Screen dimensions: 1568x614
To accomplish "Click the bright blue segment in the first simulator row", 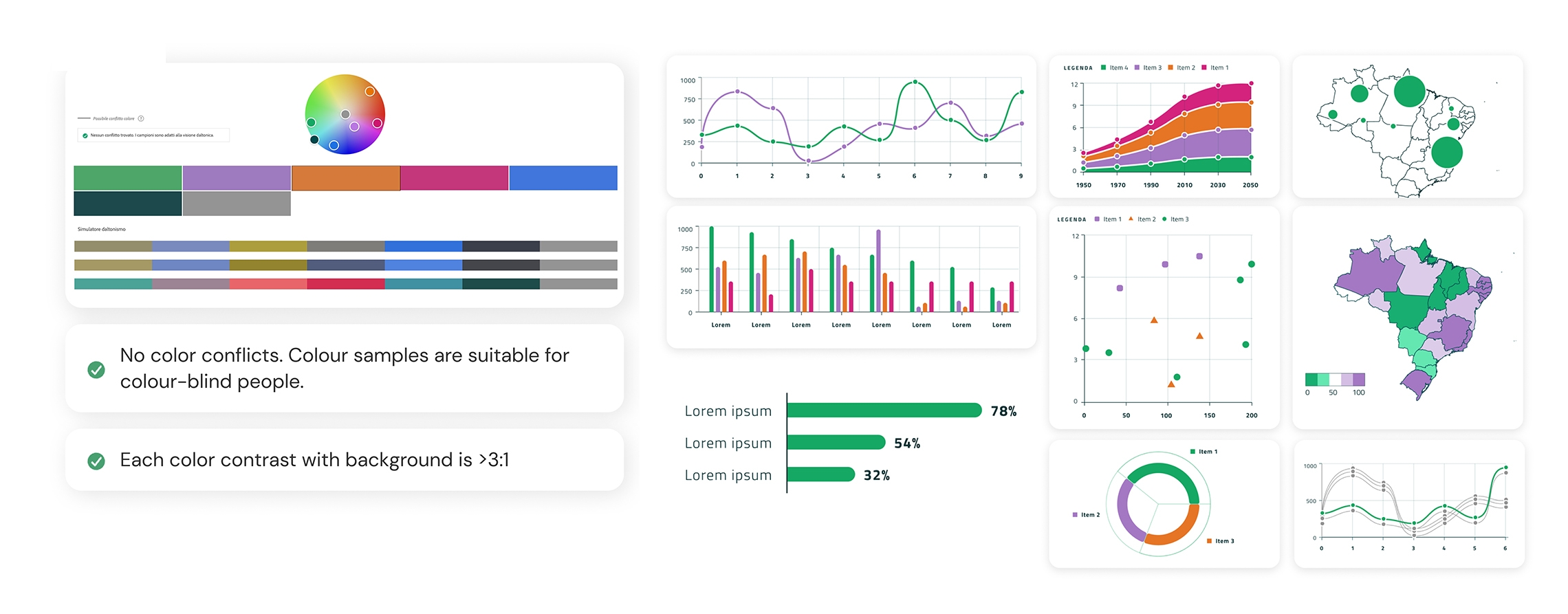I will tap(424, 246).
